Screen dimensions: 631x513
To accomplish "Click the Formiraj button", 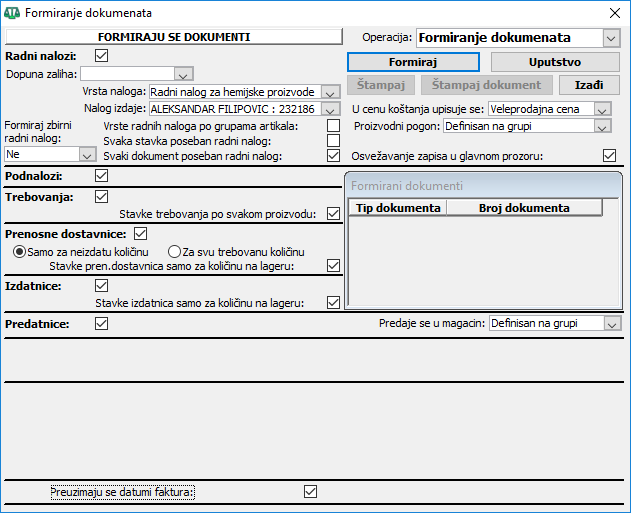I will coord(413,62).
